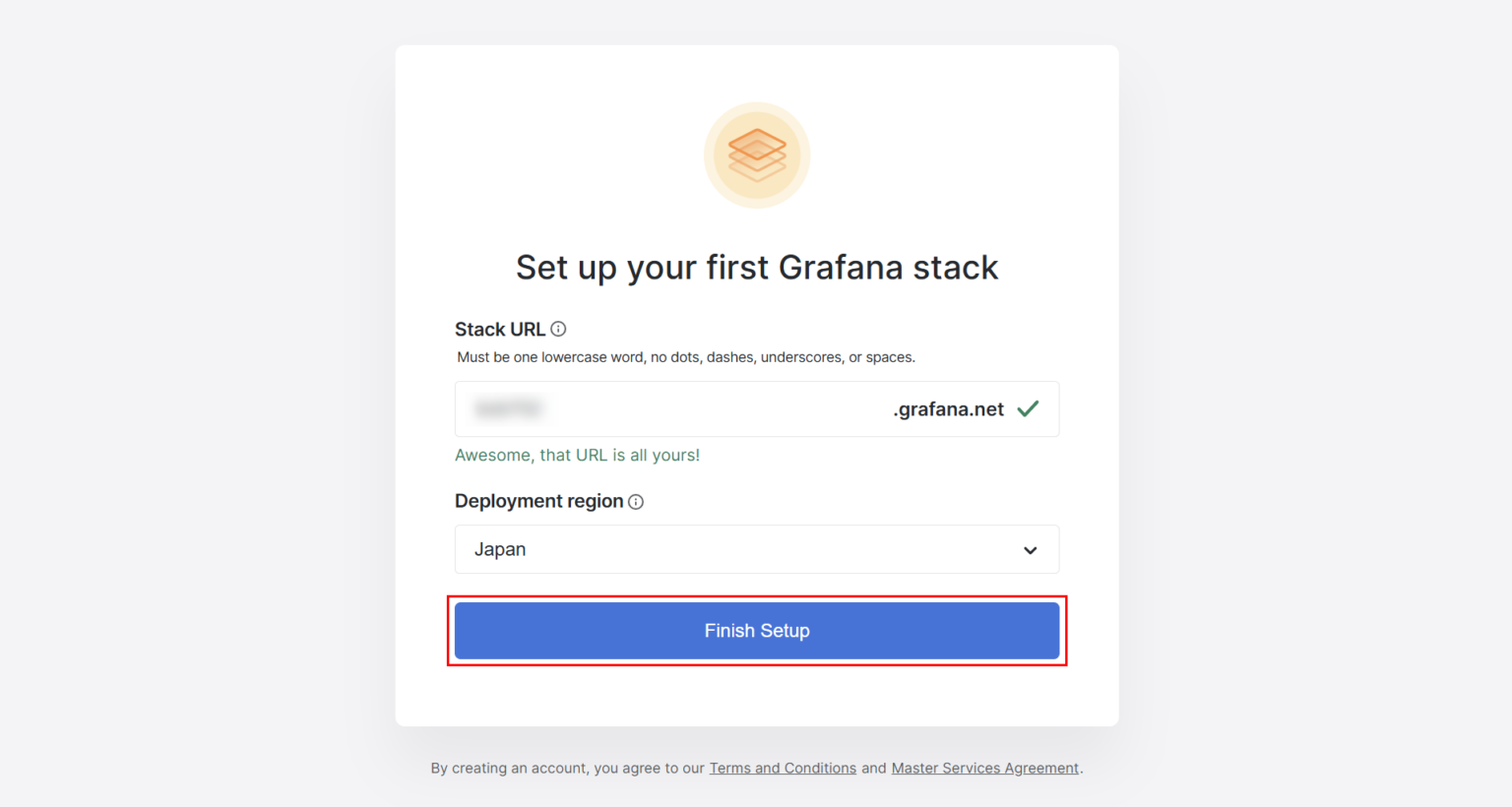Click the green checkmark beside .grafana.net
Screen dimensions: 1512x807
coord(1028,407)
